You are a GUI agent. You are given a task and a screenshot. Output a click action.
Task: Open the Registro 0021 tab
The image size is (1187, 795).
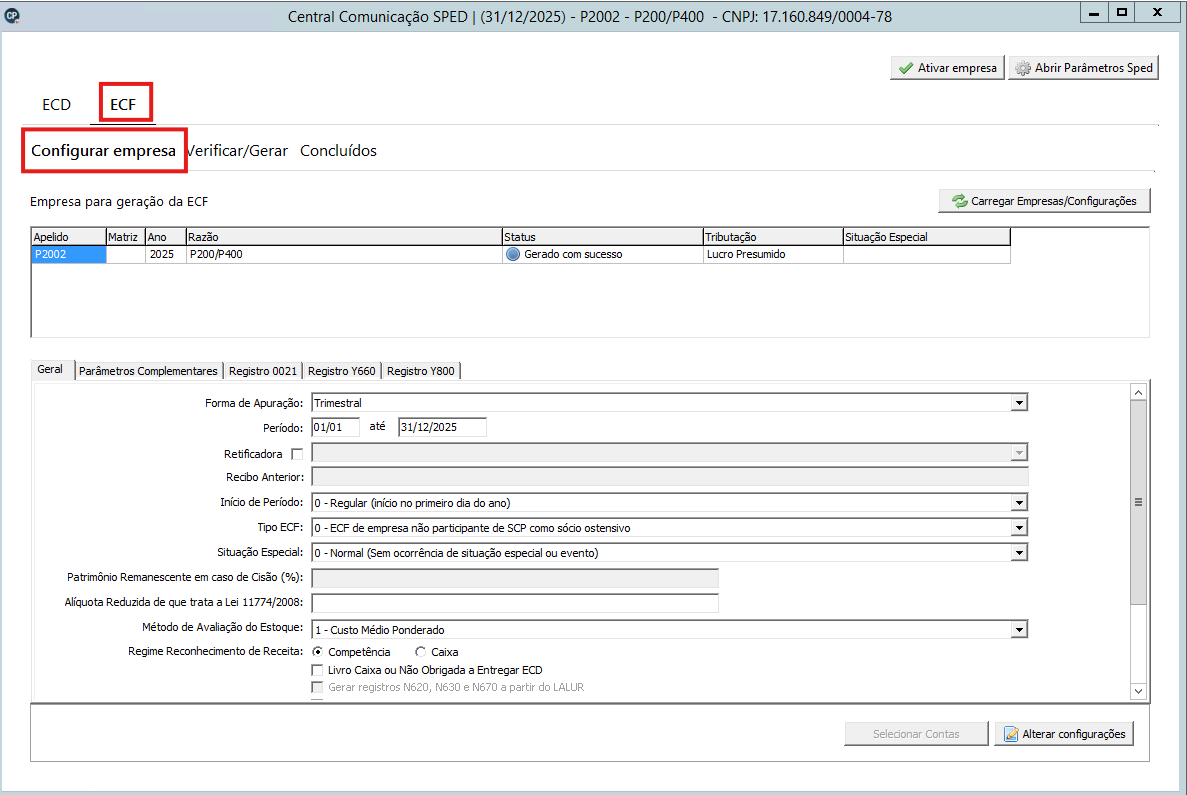click(263, 371)
